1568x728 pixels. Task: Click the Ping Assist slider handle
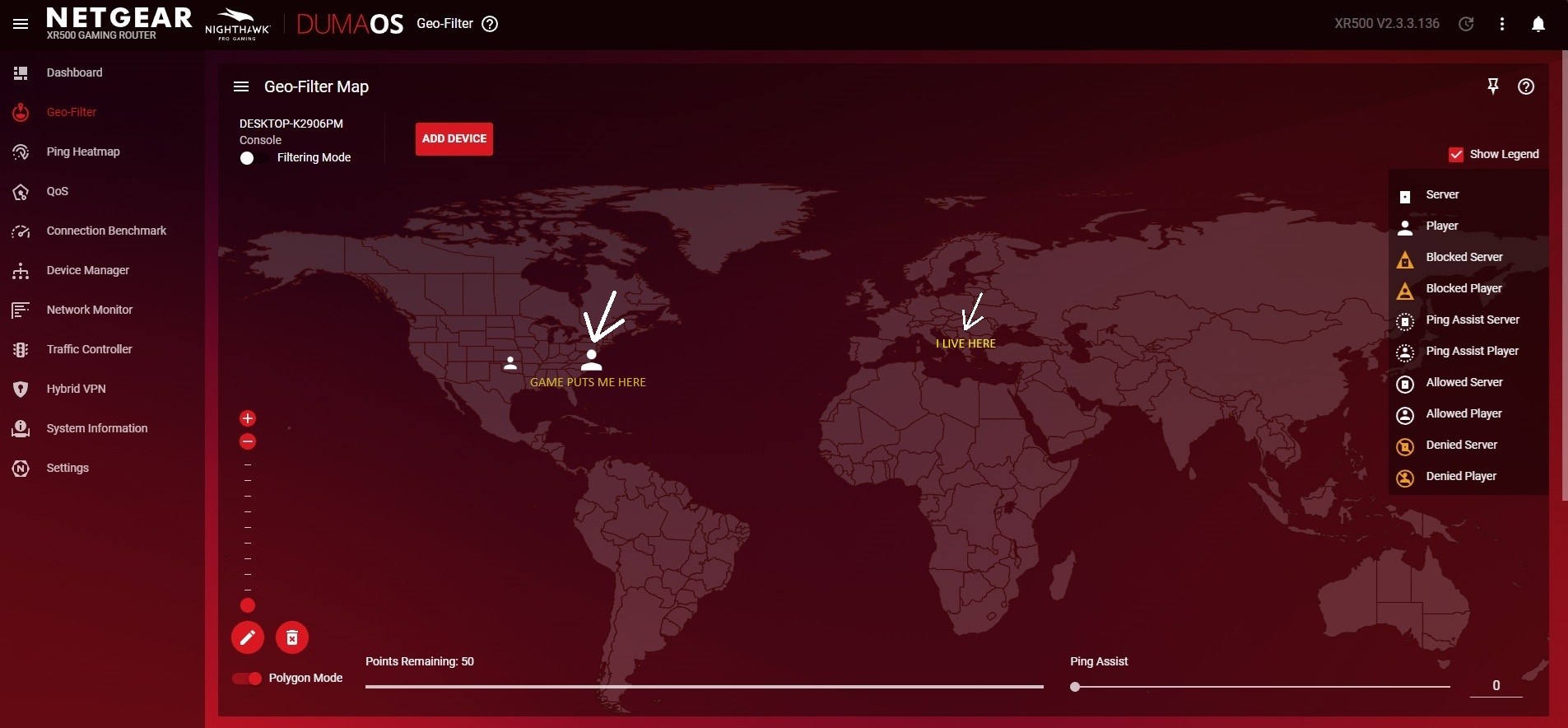[x=1075, y=687]
